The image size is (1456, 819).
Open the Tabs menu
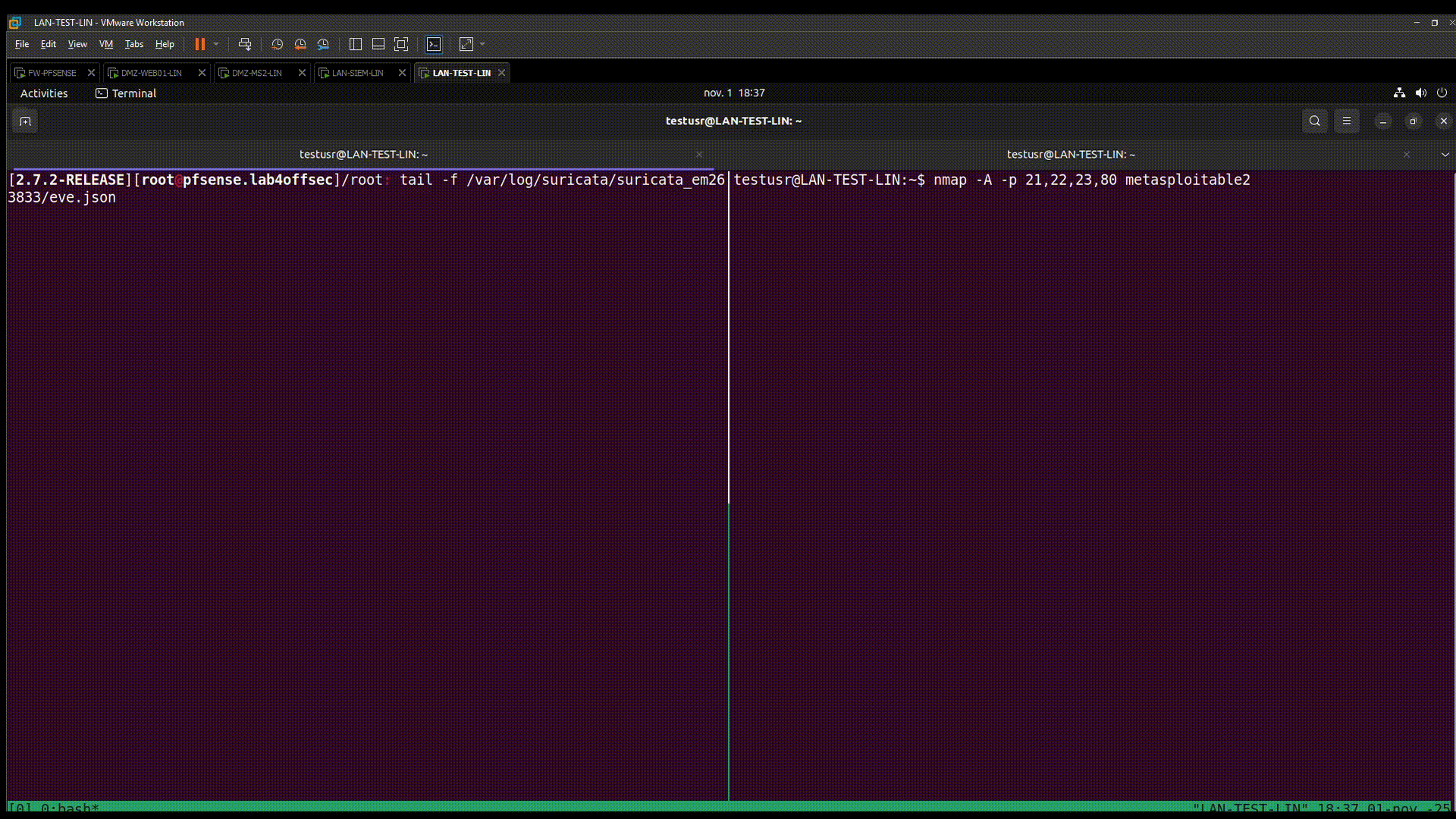pyautogui.click(x=134, y=44)
